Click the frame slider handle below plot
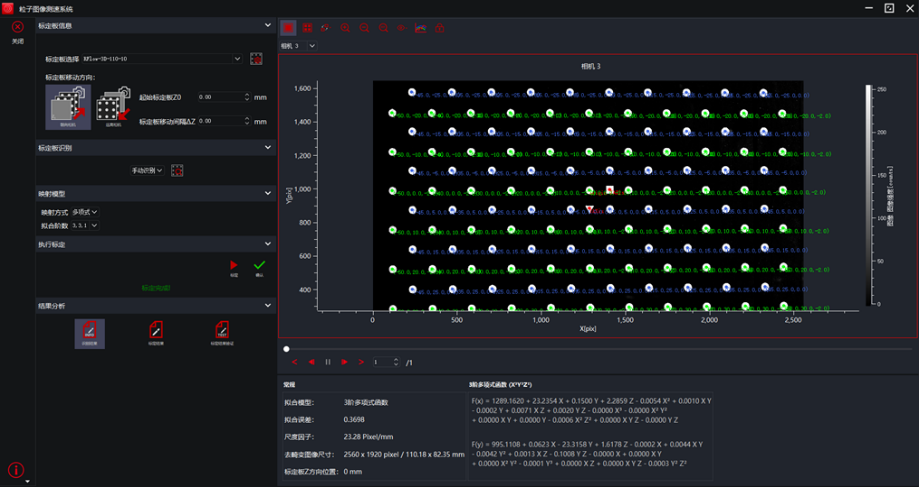The width and height of the screenshot is (919, 487). [287, 349]
